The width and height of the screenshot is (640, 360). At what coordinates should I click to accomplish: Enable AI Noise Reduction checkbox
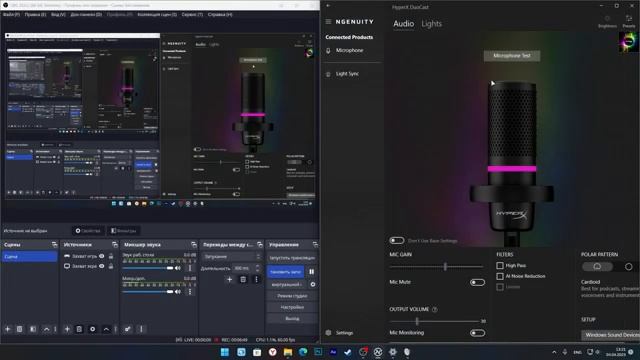(x=500, y=276)
